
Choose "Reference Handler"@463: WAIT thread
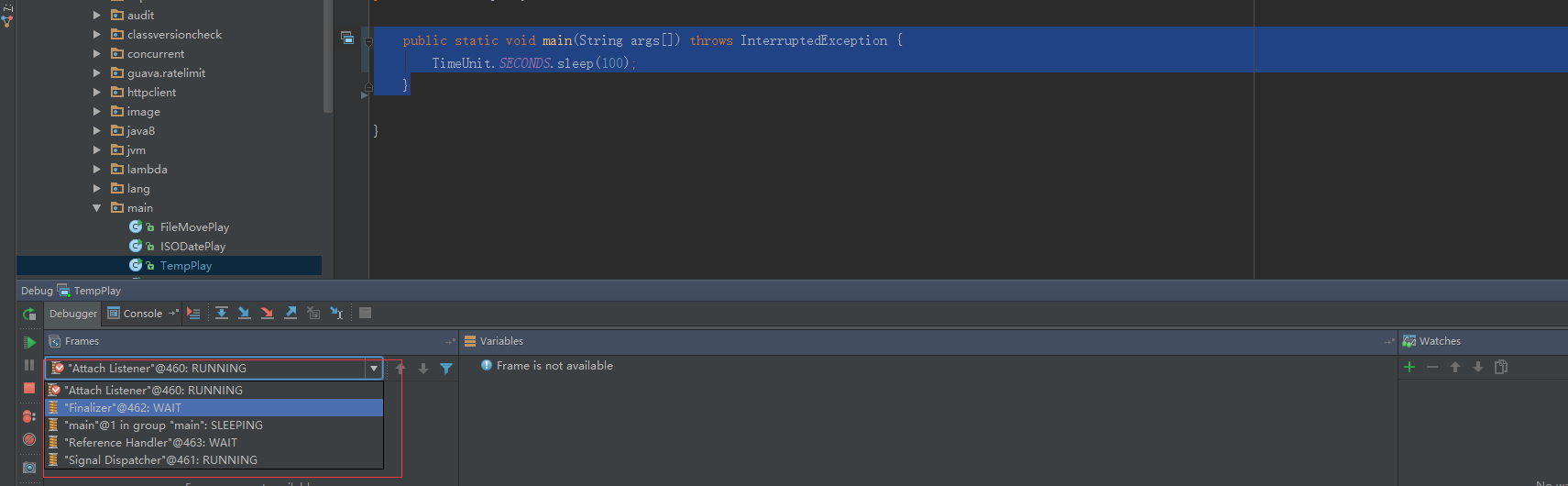tap(214, 443)
